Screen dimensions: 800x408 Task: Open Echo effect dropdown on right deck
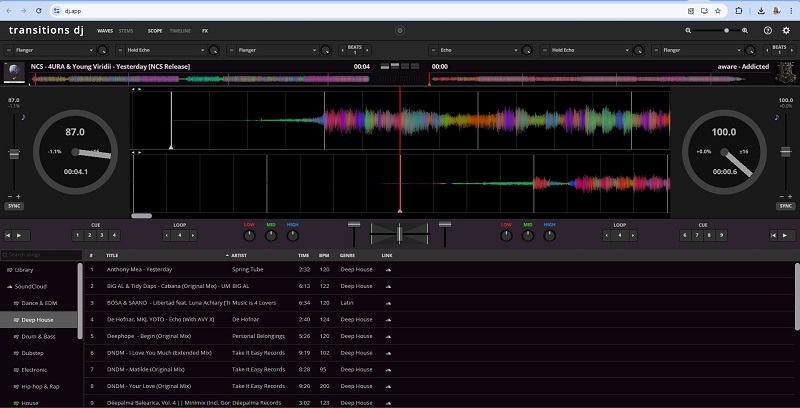click(x=479, y=50)
